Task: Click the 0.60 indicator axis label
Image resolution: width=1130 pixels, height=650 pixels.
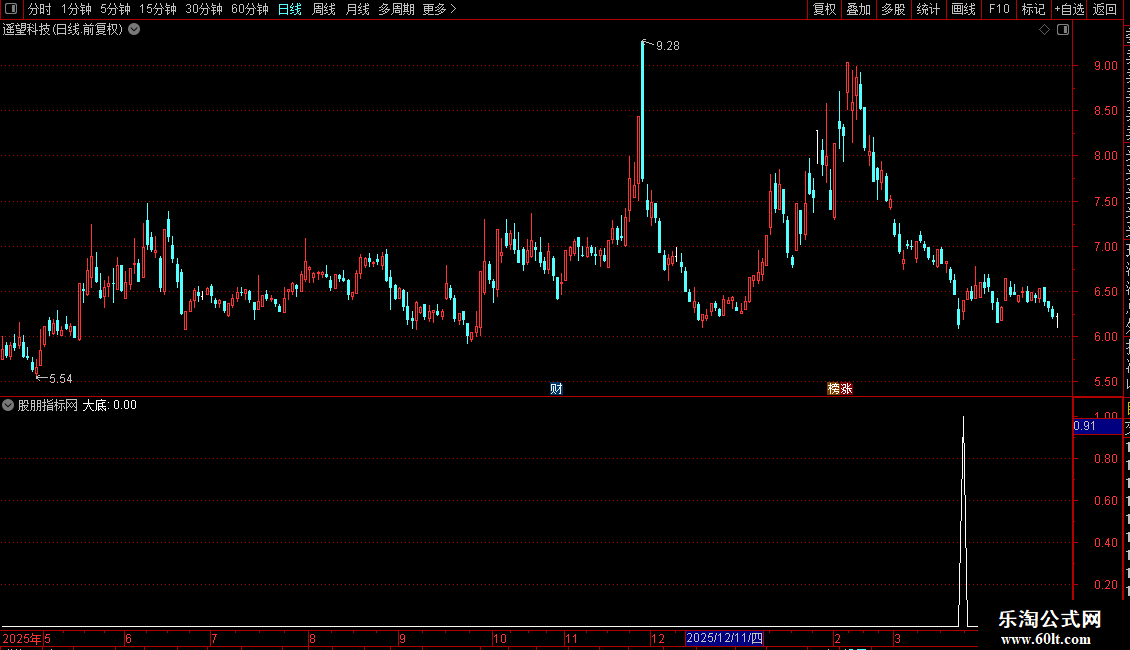Action: tap(1105, 501)
